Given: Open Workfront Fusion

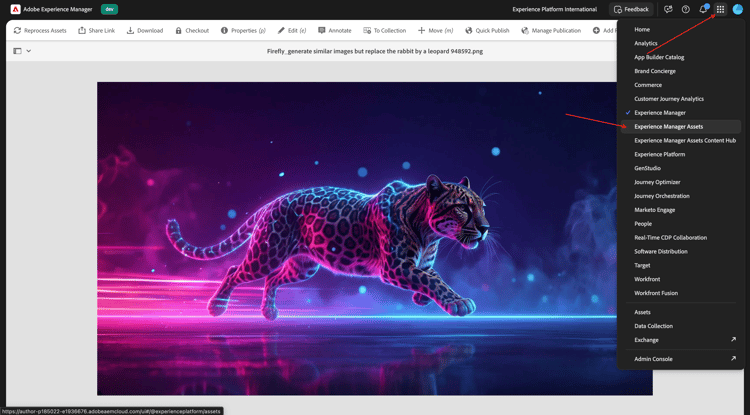Looking at the screenshot, I should (x=656, y=293).
